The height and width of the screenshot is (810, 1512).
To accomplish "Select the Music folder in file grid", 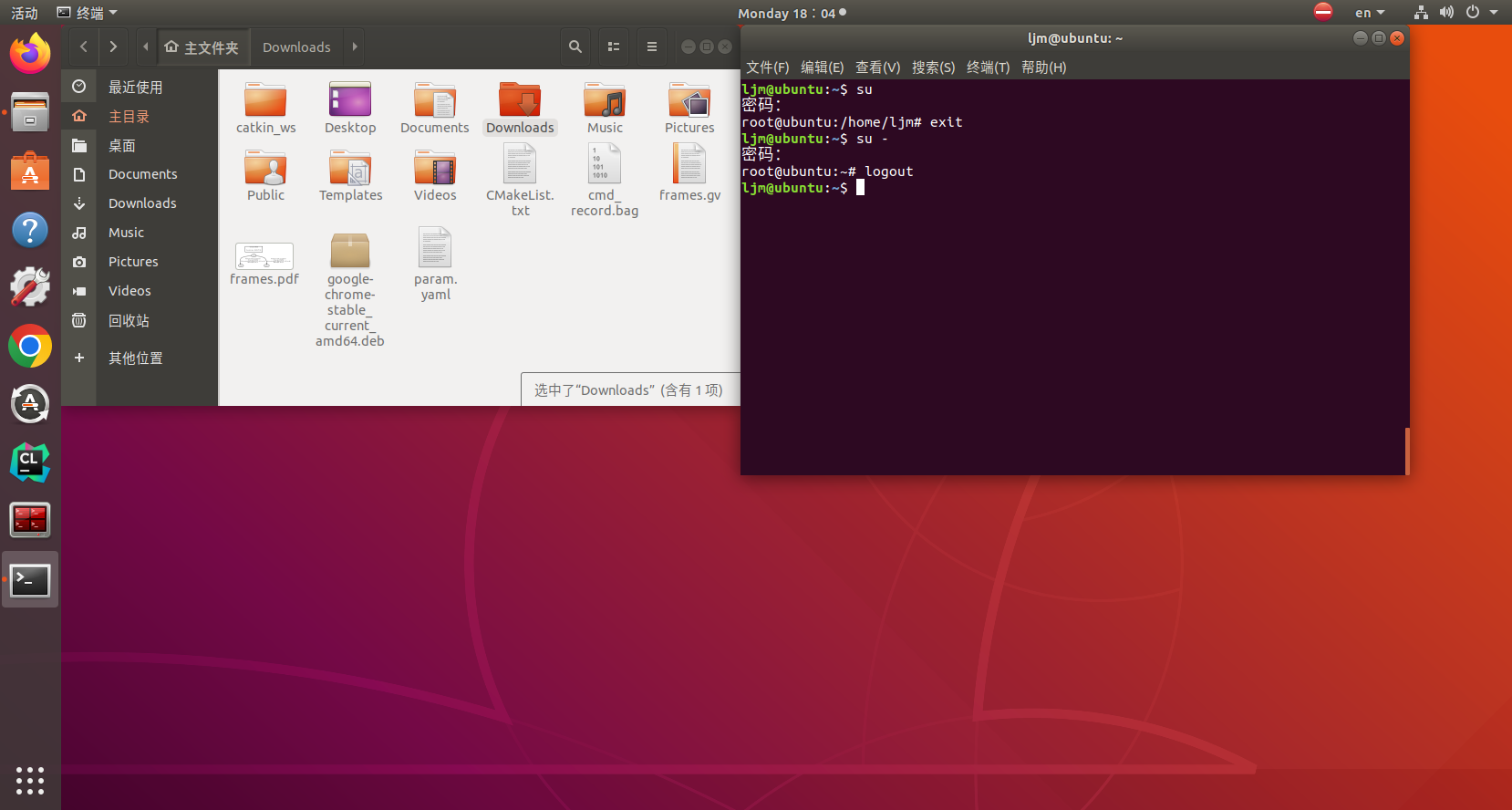I will coord(605,108).
